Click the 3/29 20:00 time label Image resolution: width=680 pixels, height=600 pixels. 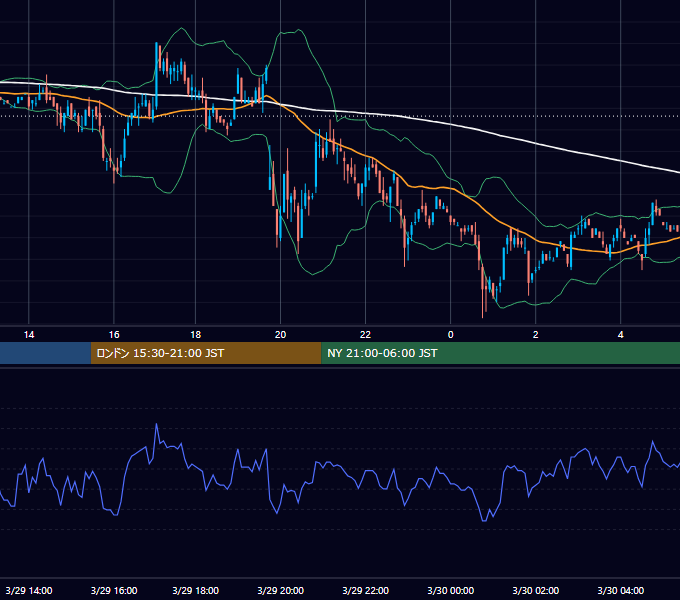click(x=281, y=590)
